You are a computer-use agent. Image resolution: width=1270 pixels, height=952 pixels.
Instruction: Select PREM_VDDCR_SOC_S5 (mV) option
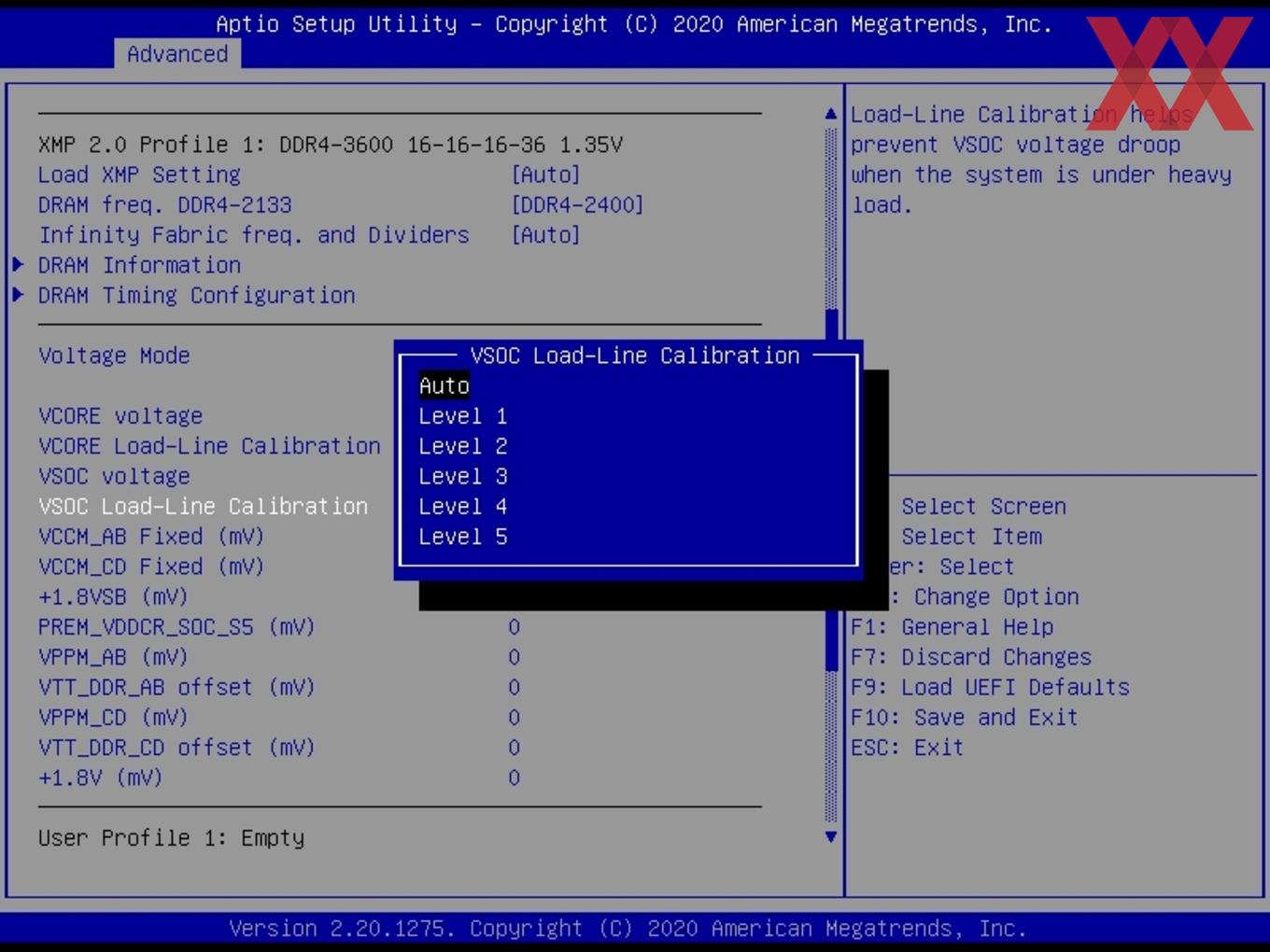pos(176,627)
